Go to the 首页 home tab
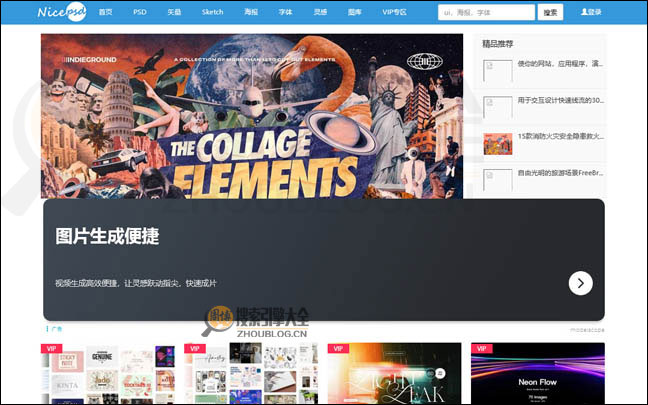648x405 pixels. [x=106, y=12]
